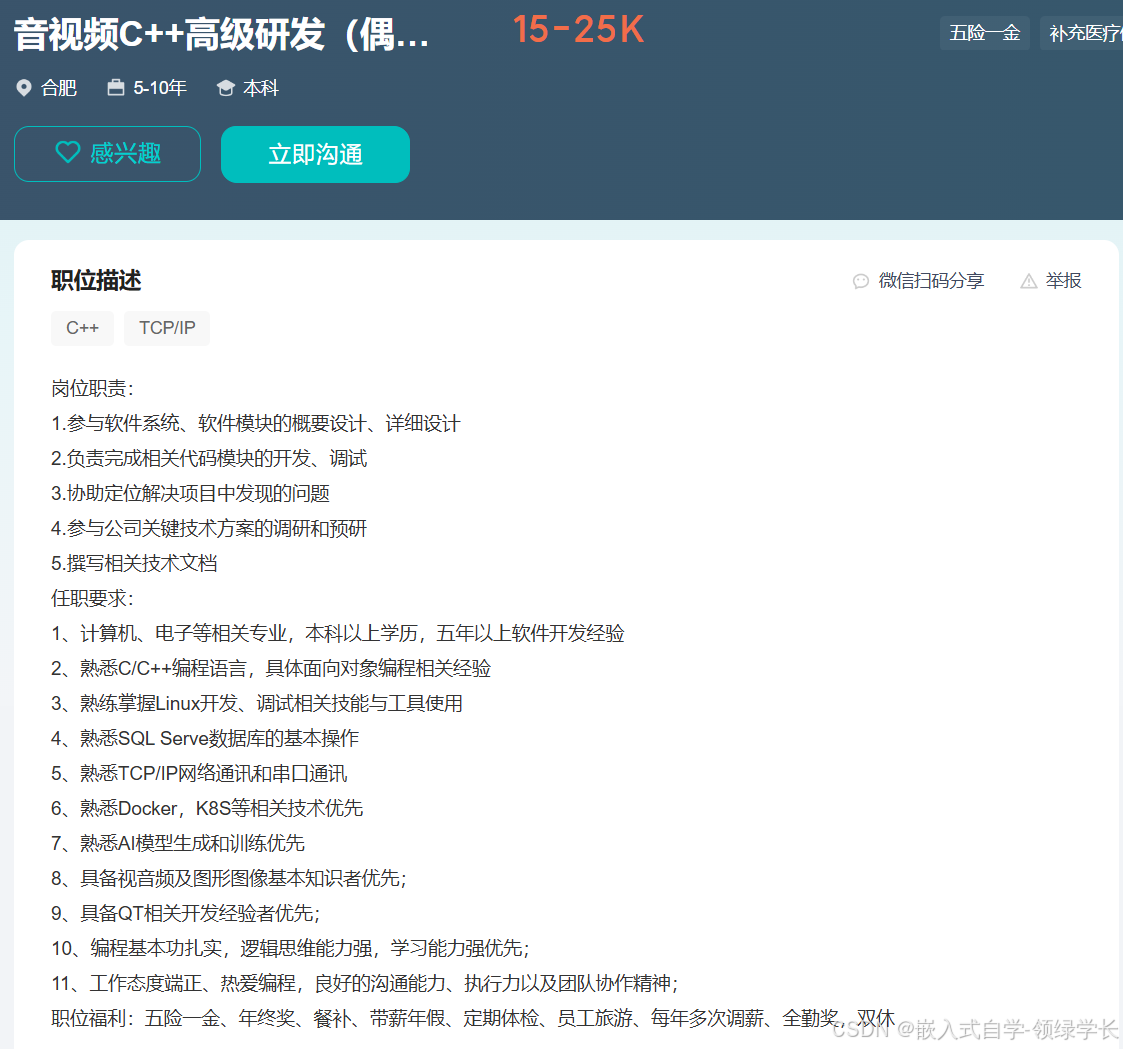Screen dimensions: 1123x1049
Task: Click the 立即沟通 button
Action: [315, 154]
